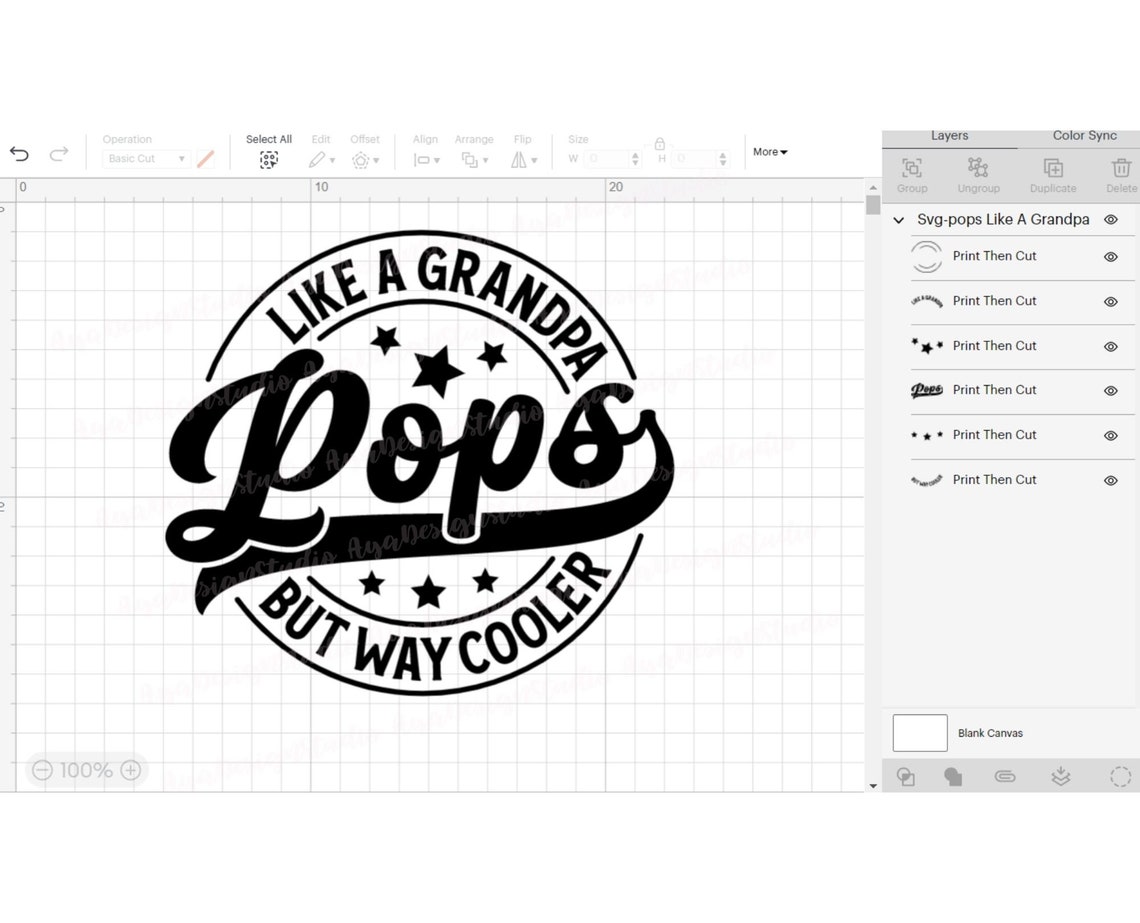Switch to the Color Sync tab
Viewport: 1140px width, 923px height.
point(1084,136)
